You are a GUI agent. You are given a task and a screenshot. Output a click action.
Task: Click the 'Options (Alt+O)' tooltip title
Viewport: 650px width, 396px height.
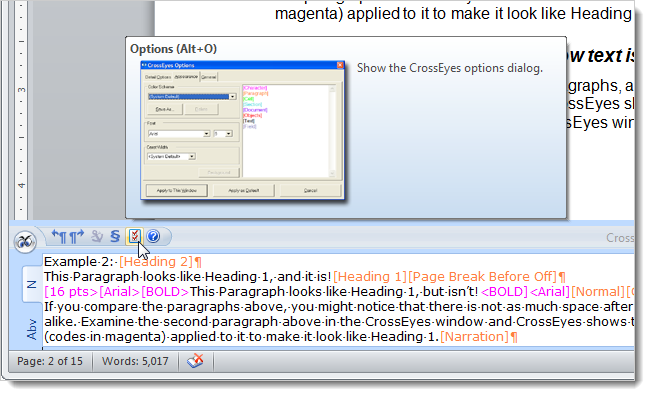173,49
